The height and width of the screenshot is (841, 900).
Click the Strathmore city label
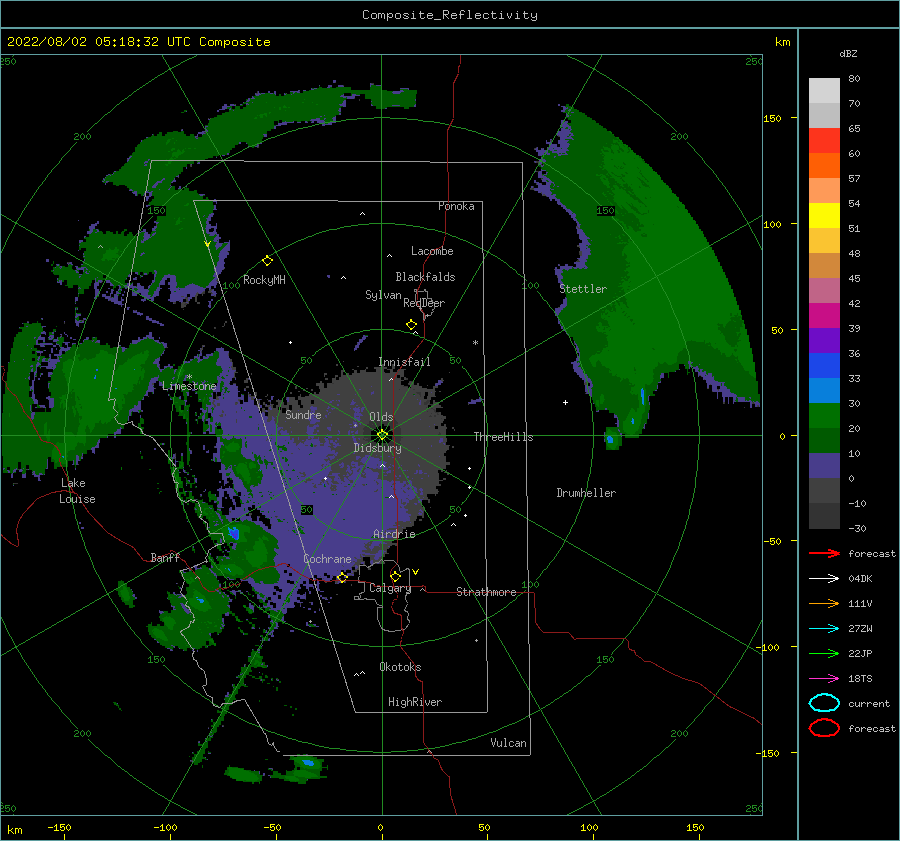point(486,592)
